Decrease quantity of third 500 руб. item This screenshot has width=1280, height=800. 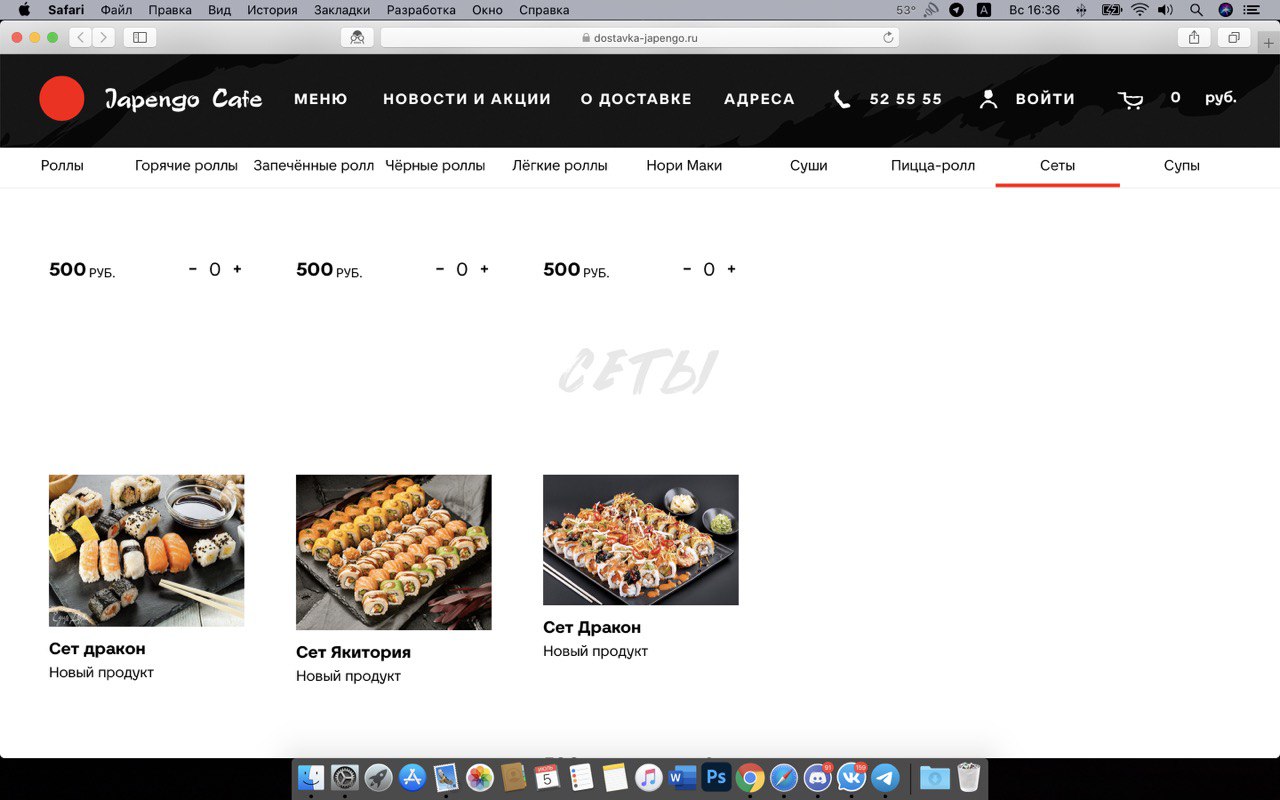(x=687, y=269)
